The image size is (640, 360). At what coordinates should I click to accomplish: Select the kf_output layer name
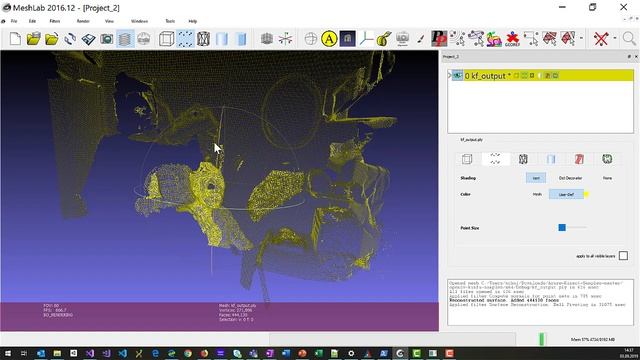487,76
